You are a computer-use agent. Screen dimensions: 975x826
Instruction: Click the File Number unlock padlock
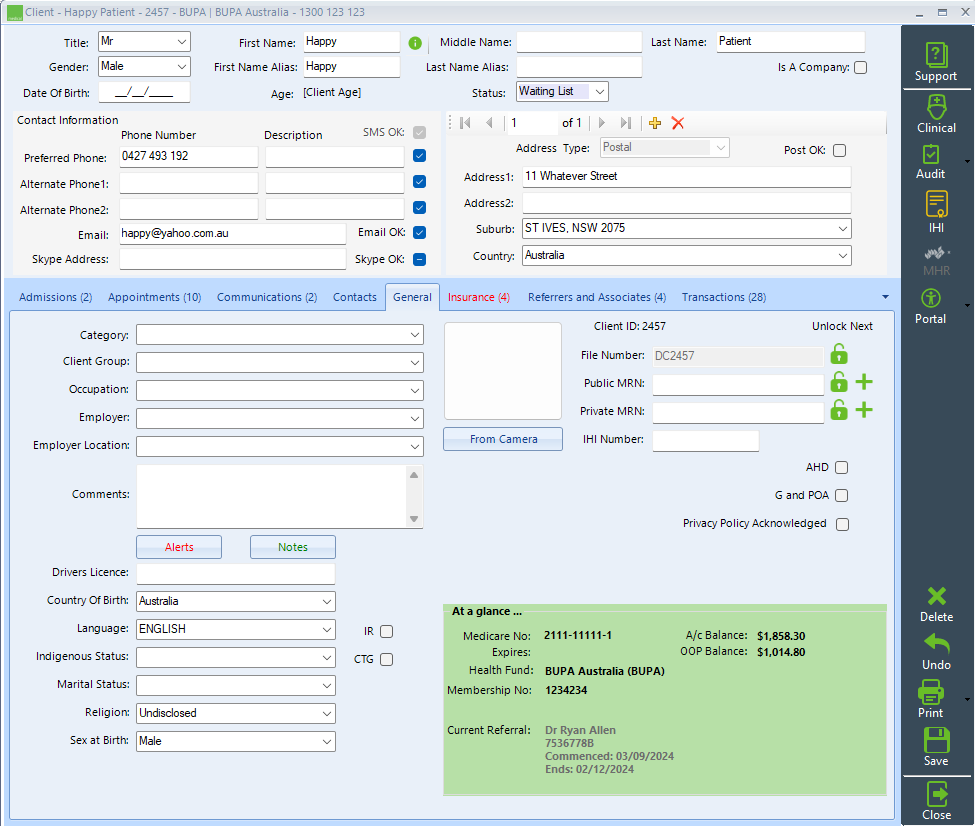(x=839, y=354)
